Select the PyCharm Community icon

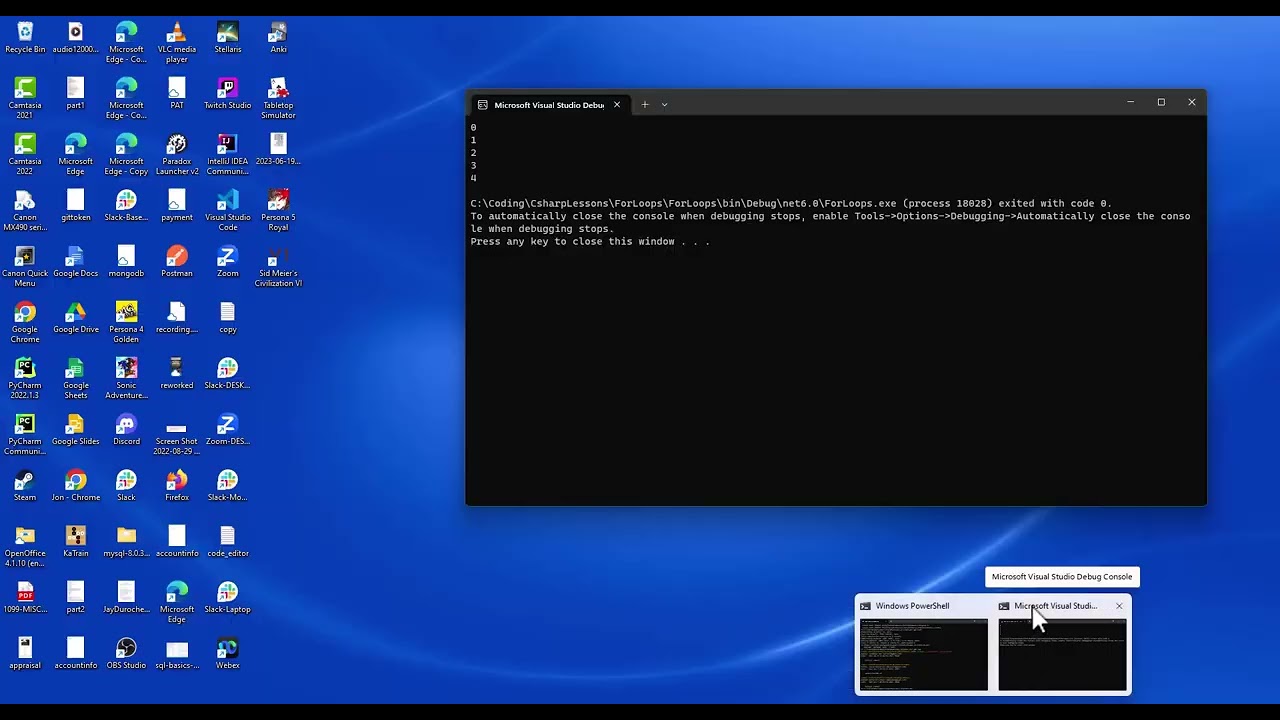[x=25, y=435]
